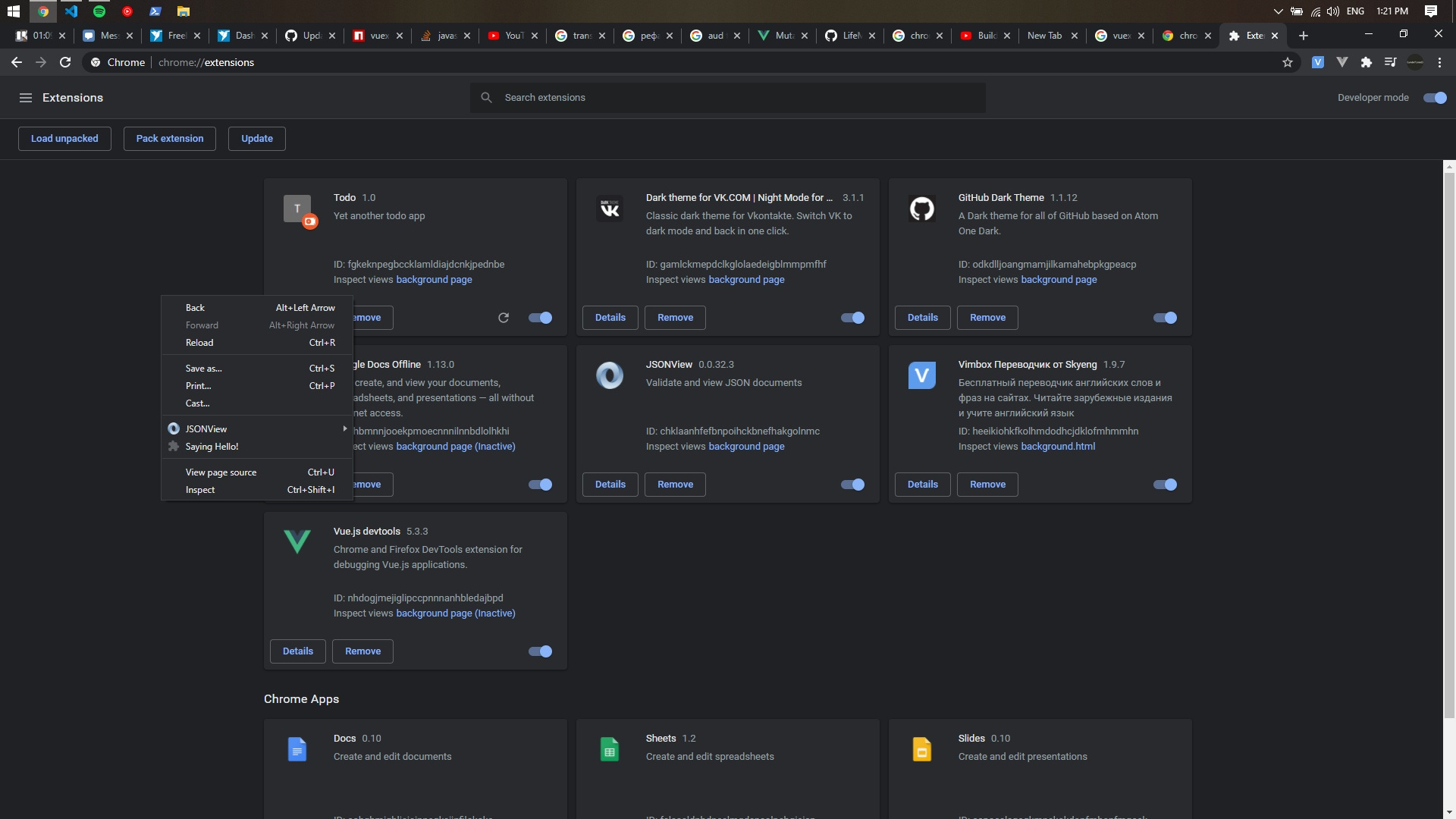Image resolution: width=1456 pixels, height=819 pixels.
Task: Open a new browser tab with plus
Action: pyautogui.click(x=1303, y=36)
